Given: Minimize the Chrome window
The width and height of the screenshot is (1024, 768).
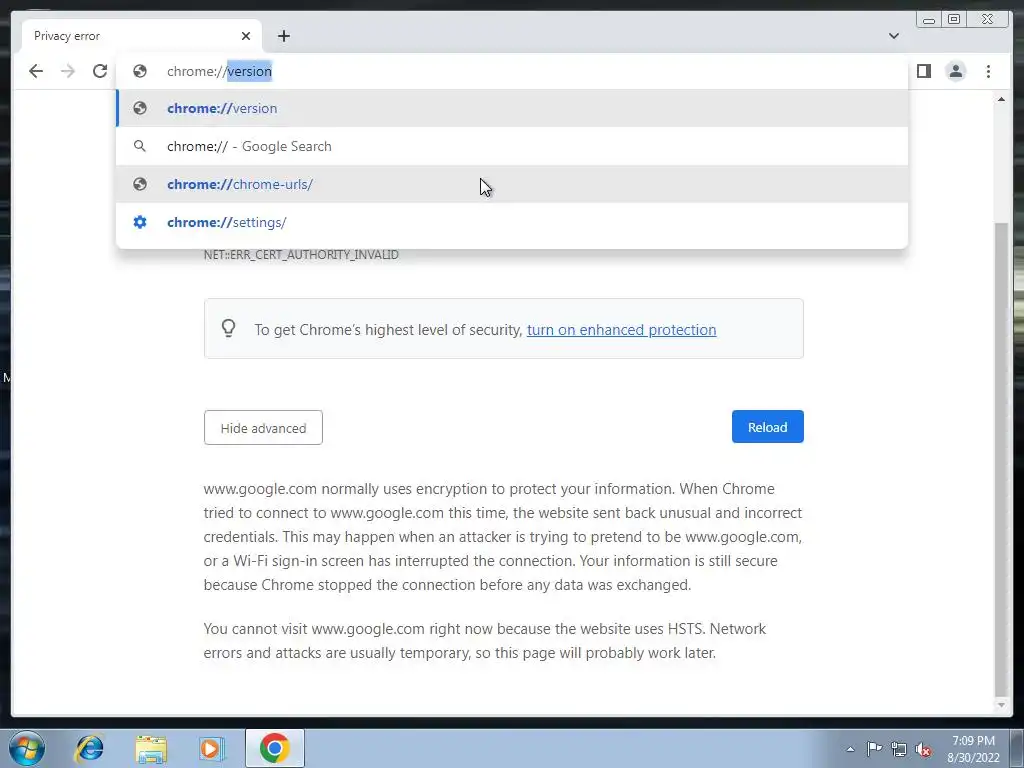Looking at the screenshot, I should [x=929, y=20].
